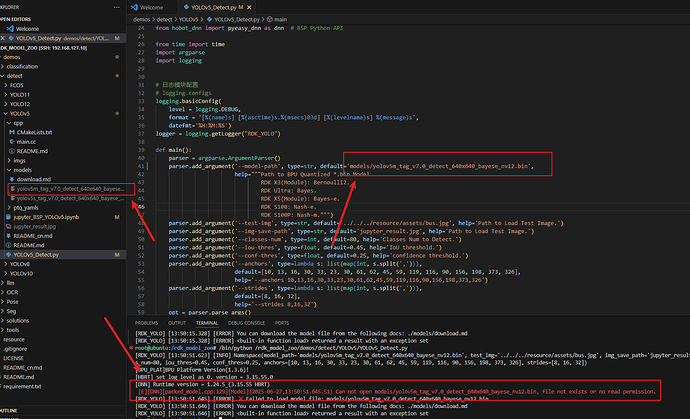This screenshot has width=690, height=419.
Task: Open the Explorer panel more actions menu
Action: (x=117, y=7)
